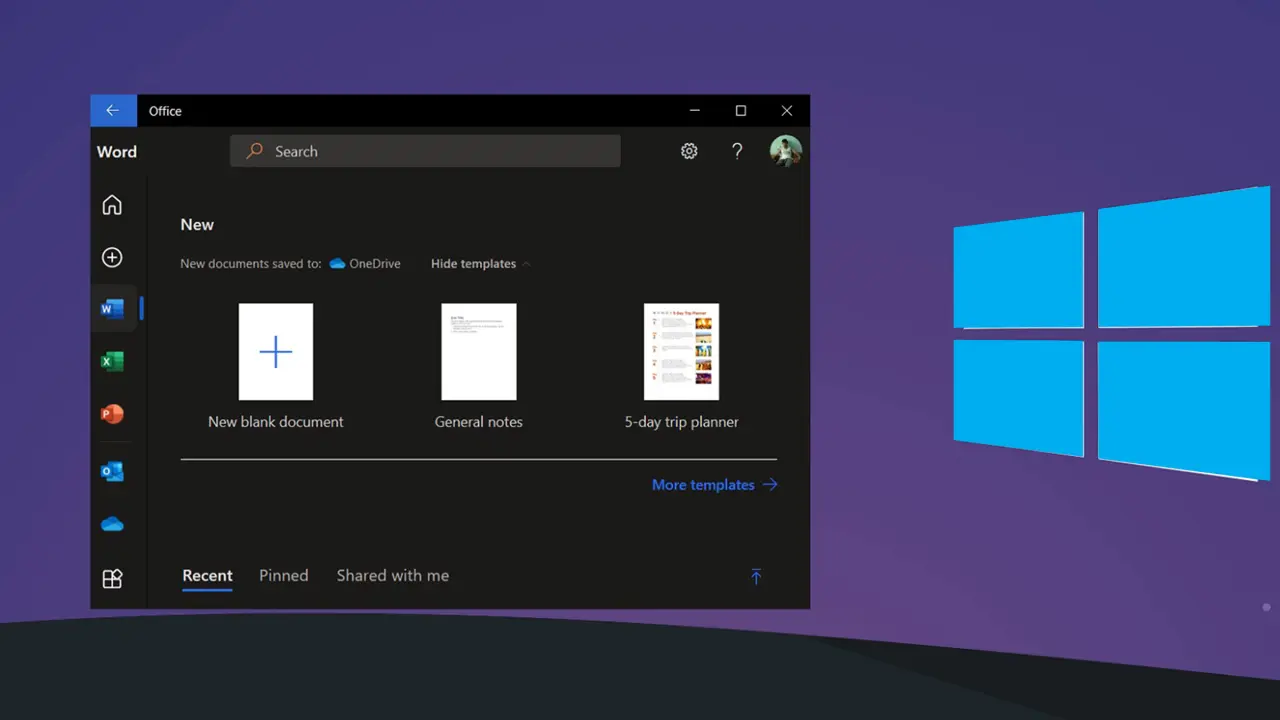This screenshot has width=1280, height=720.
Task: Open the account profile picture
Action: coord(785,151)
